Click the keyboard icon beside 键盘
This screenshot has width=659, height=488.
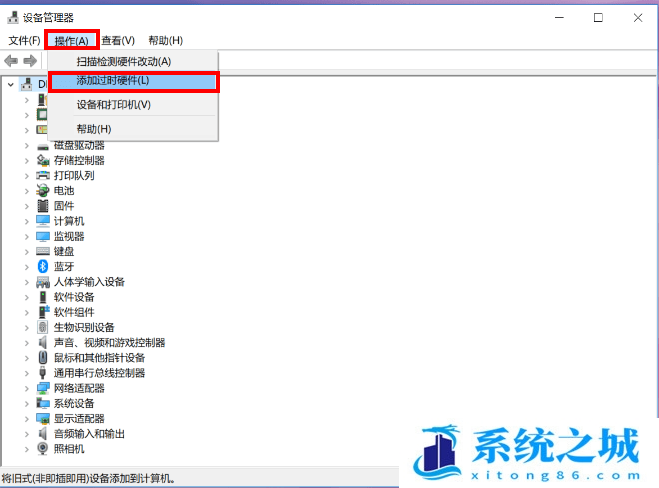click(x=43, y=251)
